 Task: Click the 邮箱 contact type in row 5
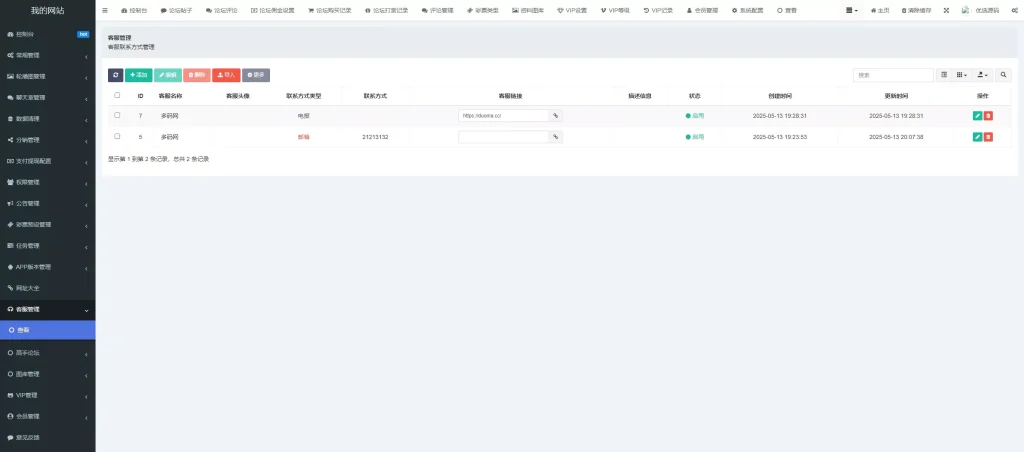click(304, 137)
